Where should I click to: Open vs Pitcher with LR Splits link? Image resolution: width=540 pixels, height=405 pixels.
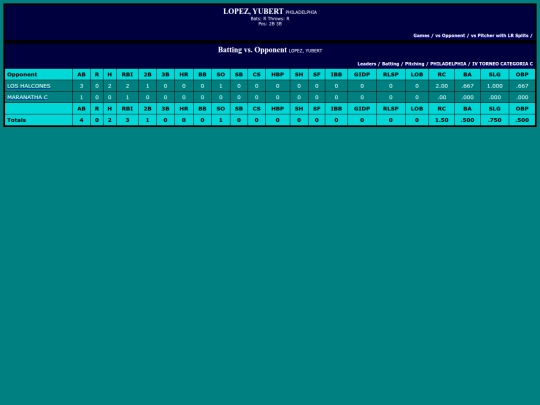pyautogui.click(x=499, y=35)
